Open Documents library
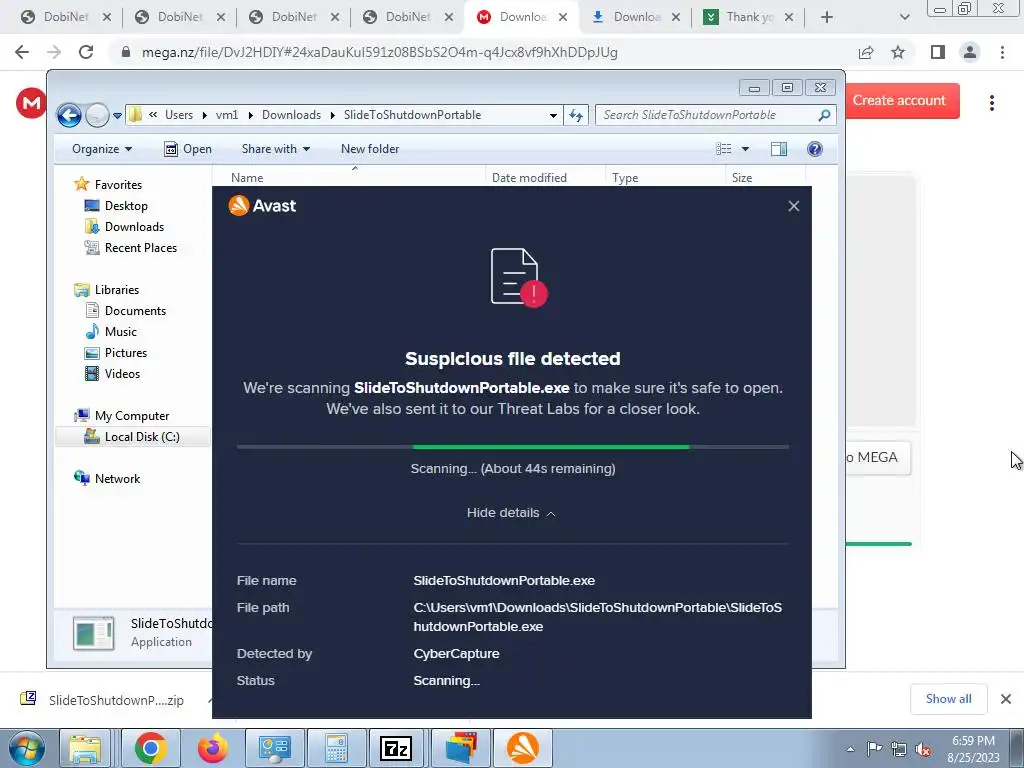1024x768 pixels. 135,311
